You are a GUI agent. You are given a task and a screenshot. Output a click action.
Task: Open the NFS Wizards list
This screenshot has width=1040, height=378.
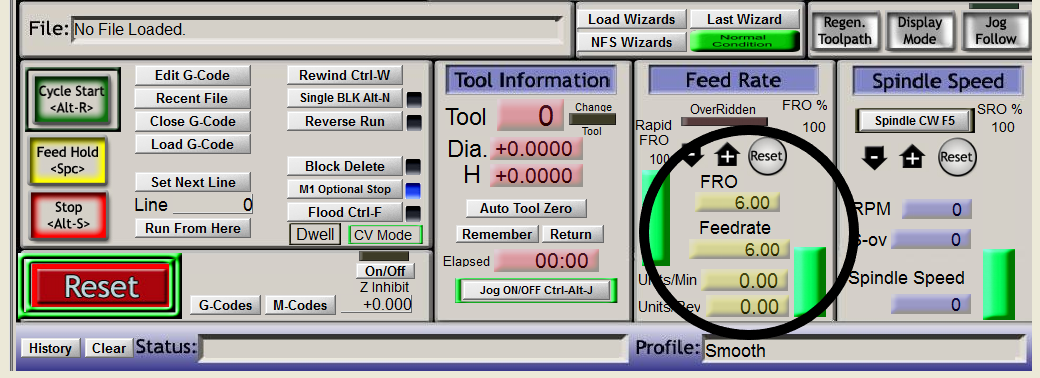click(x=631, y=42)
